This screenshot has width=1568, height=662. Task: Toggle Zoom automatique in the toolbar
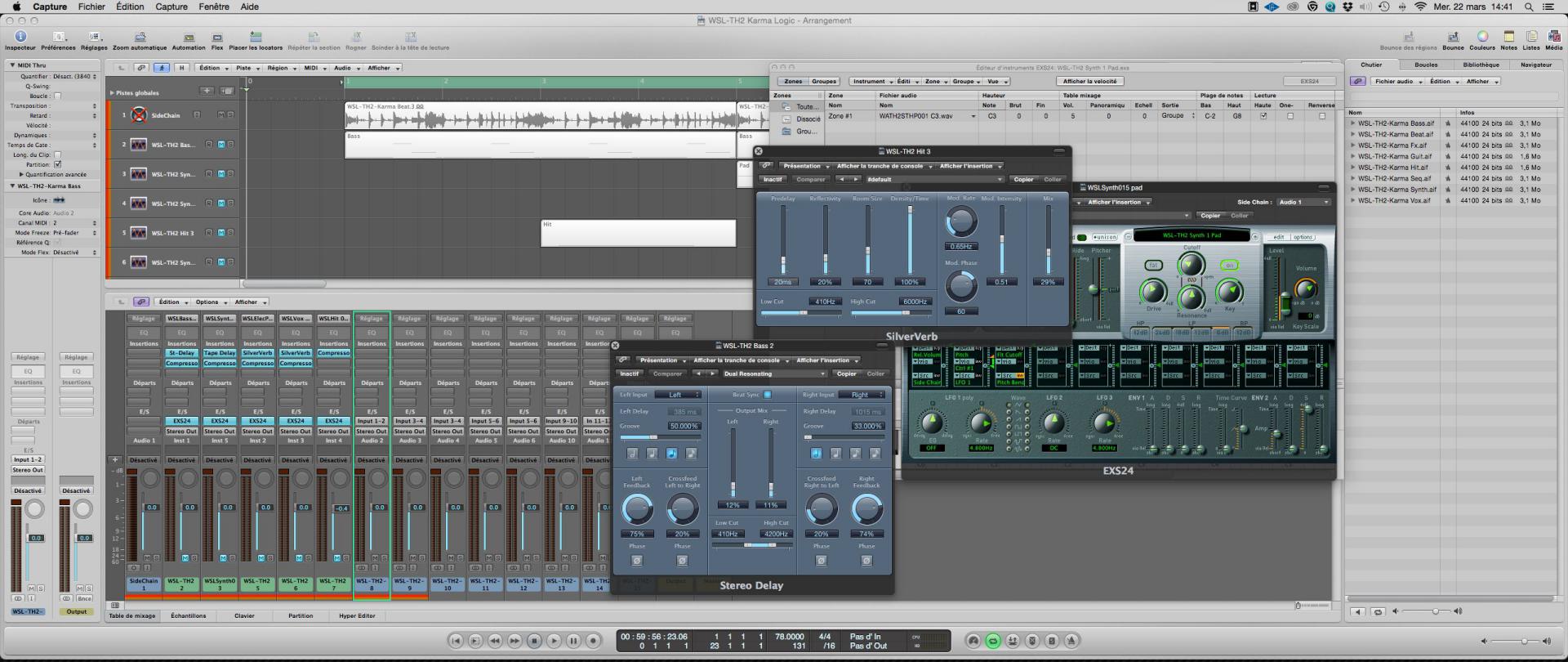[x=140, y=36]
